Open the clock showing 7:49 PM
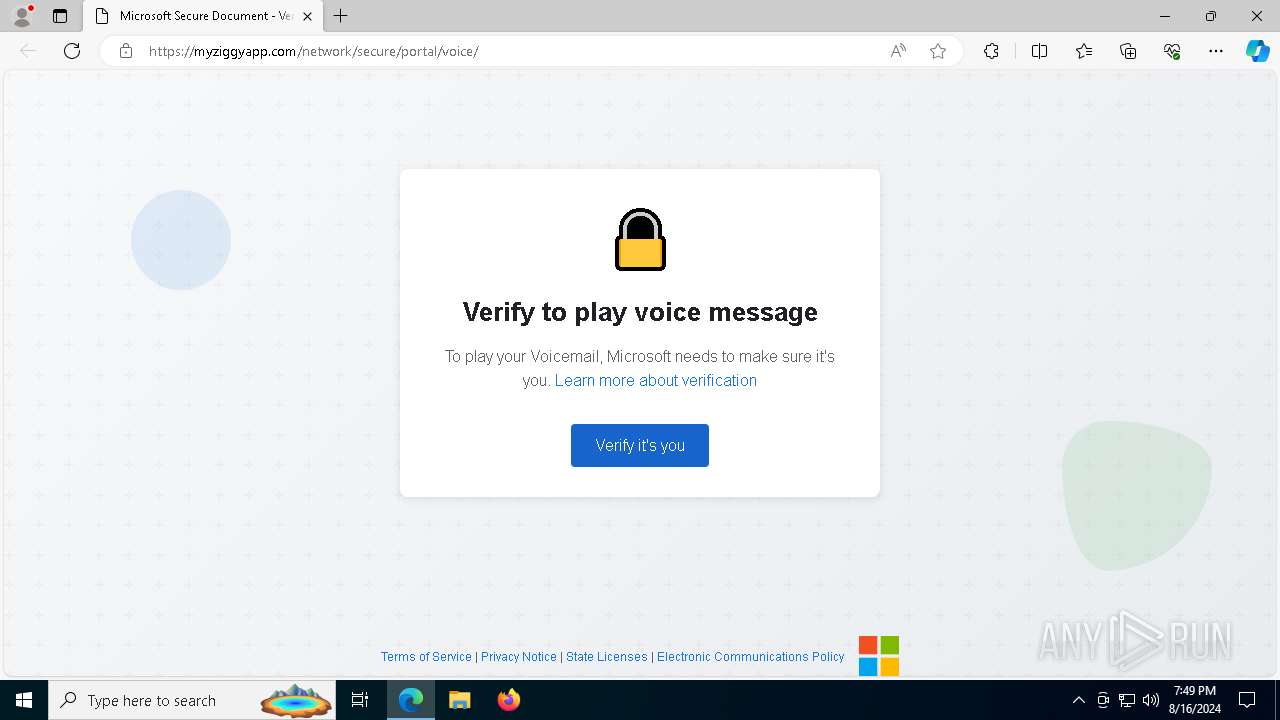This screenshot has height=720, width=1280. [1195, 700]
